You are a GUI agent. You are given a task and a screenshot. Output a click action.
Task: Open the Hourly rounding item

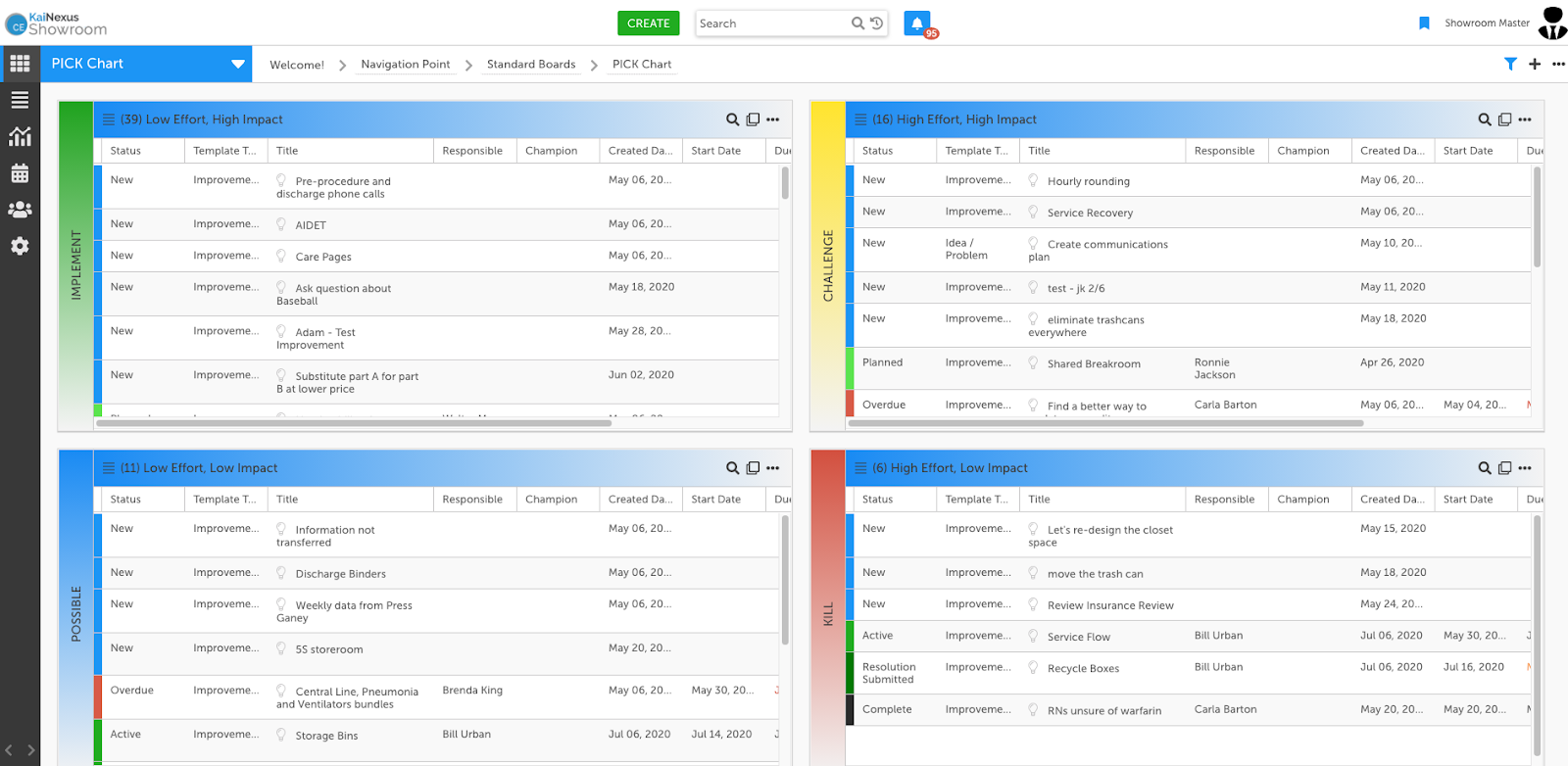coord(1088,181)
